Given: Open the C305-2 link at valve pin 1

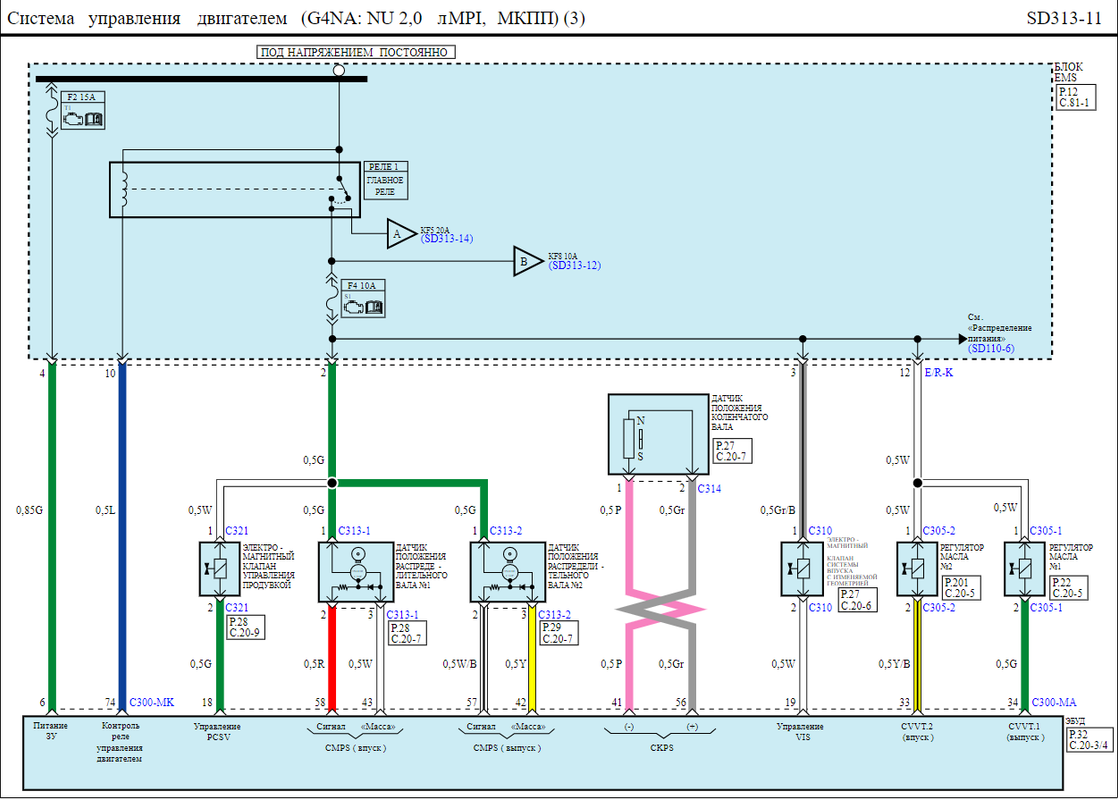Looking at the screenshot, I should [939, 530].
